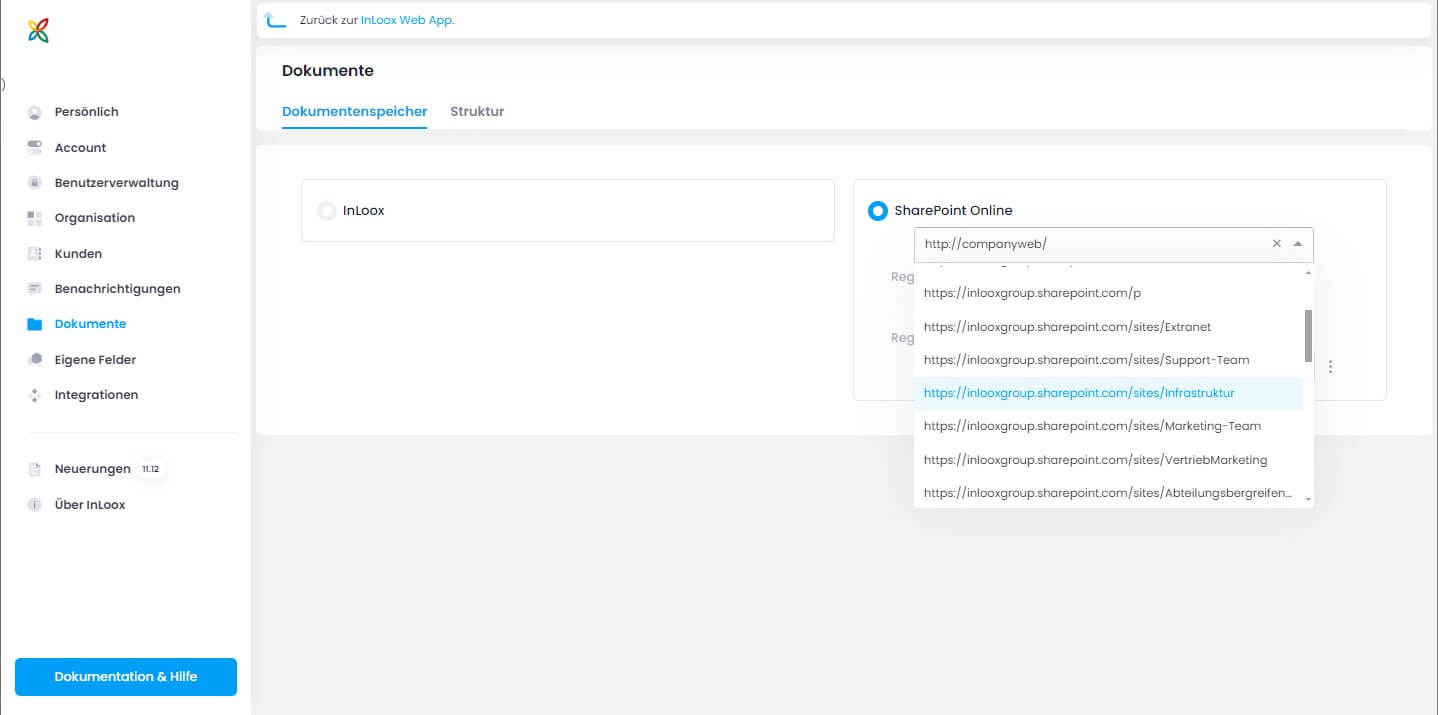Viewport: 1438px width, 715px height.
Task: Open Integrationen via its sidebar icon
Action: coord(35,395)
